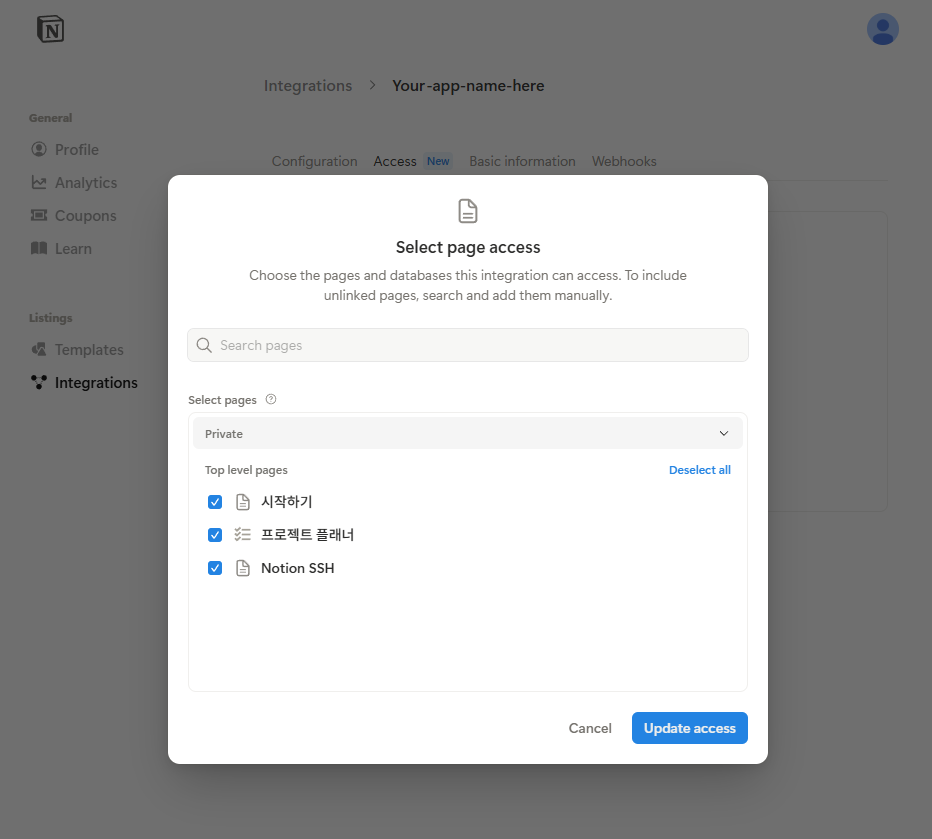
Task: Click the Templates shapes icon
Action: (x=39, y=349)
